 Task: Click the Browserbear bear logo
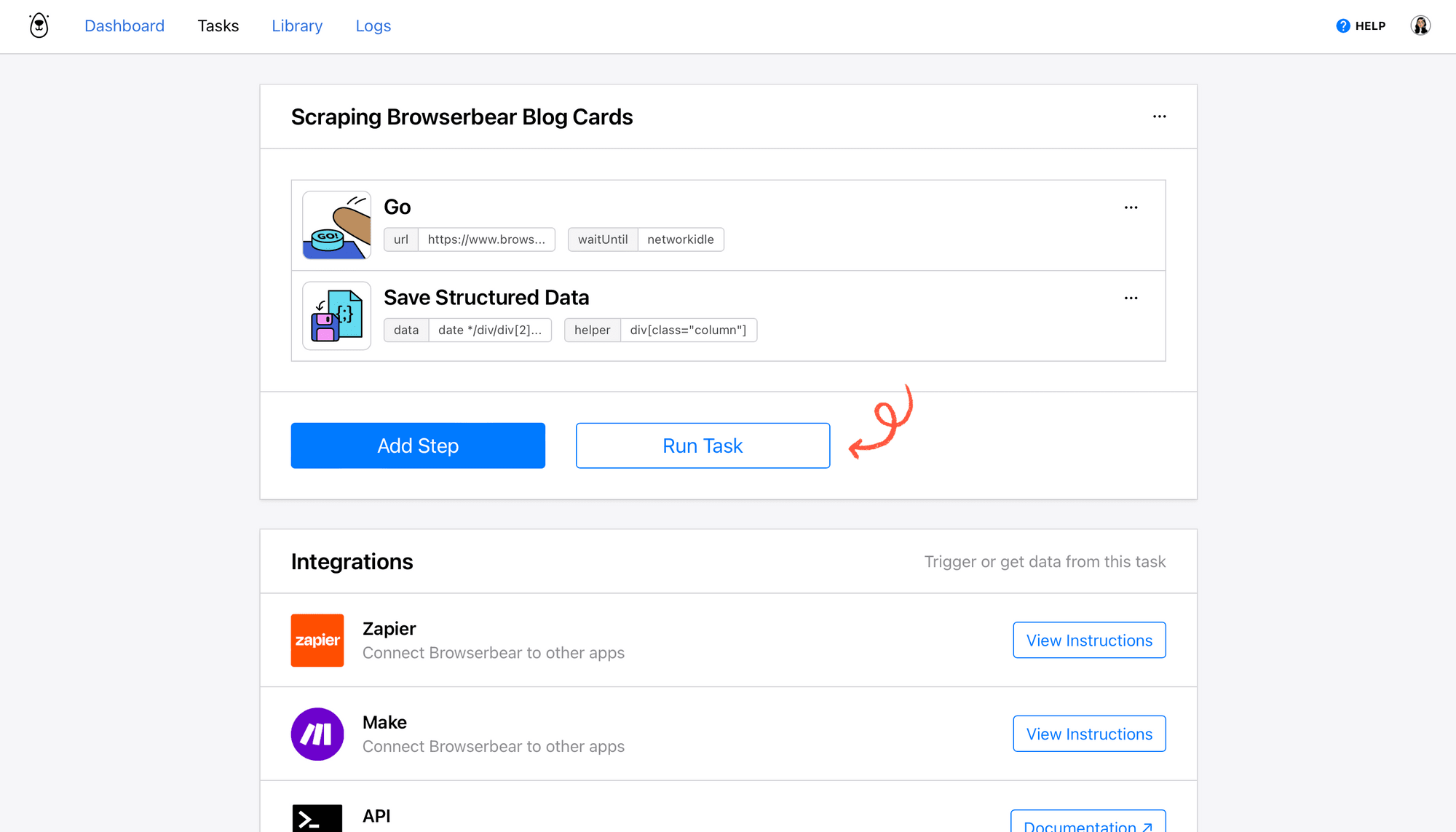38,25
